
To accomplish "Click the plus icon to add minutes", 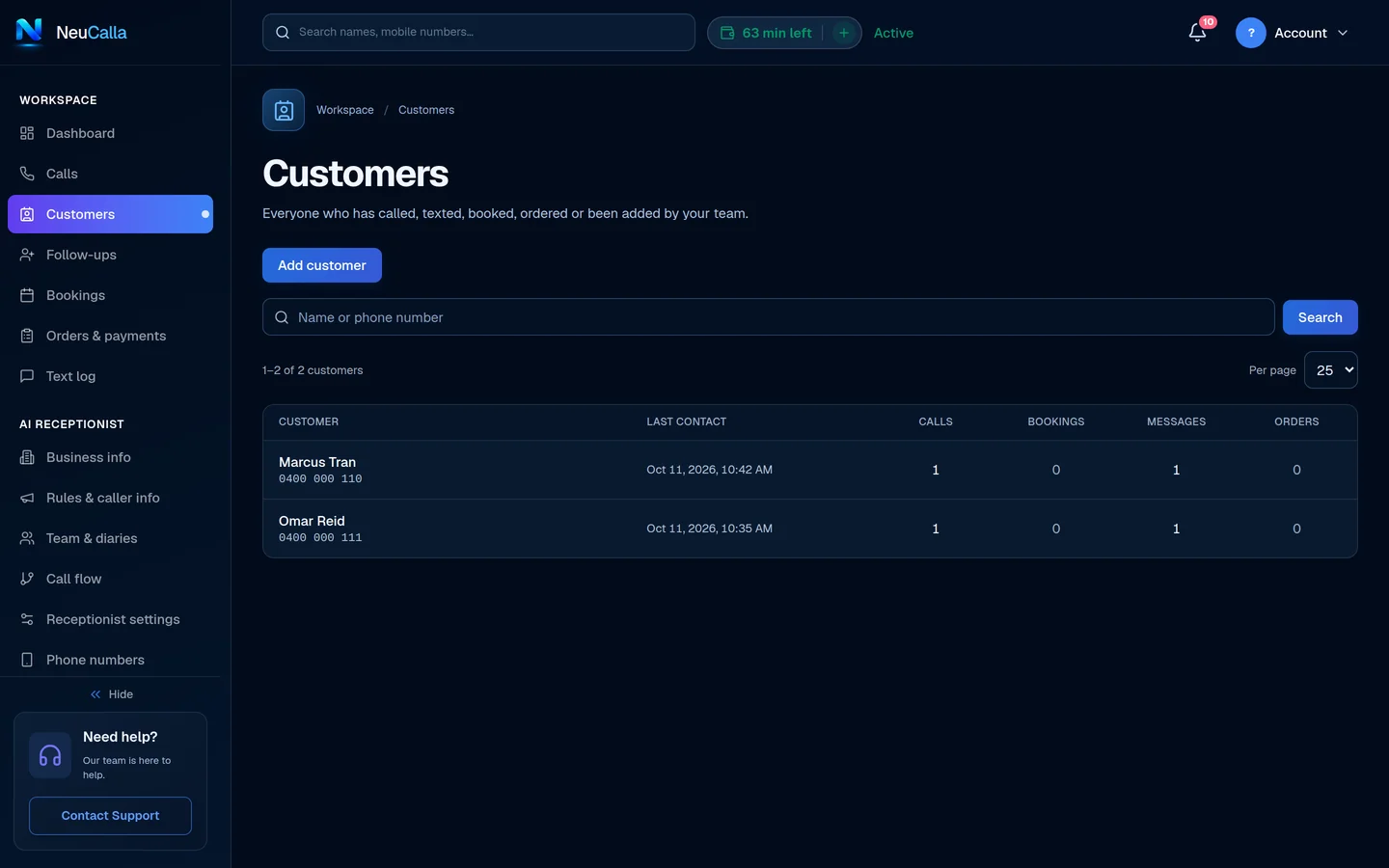I will click(x=844, y=33).
